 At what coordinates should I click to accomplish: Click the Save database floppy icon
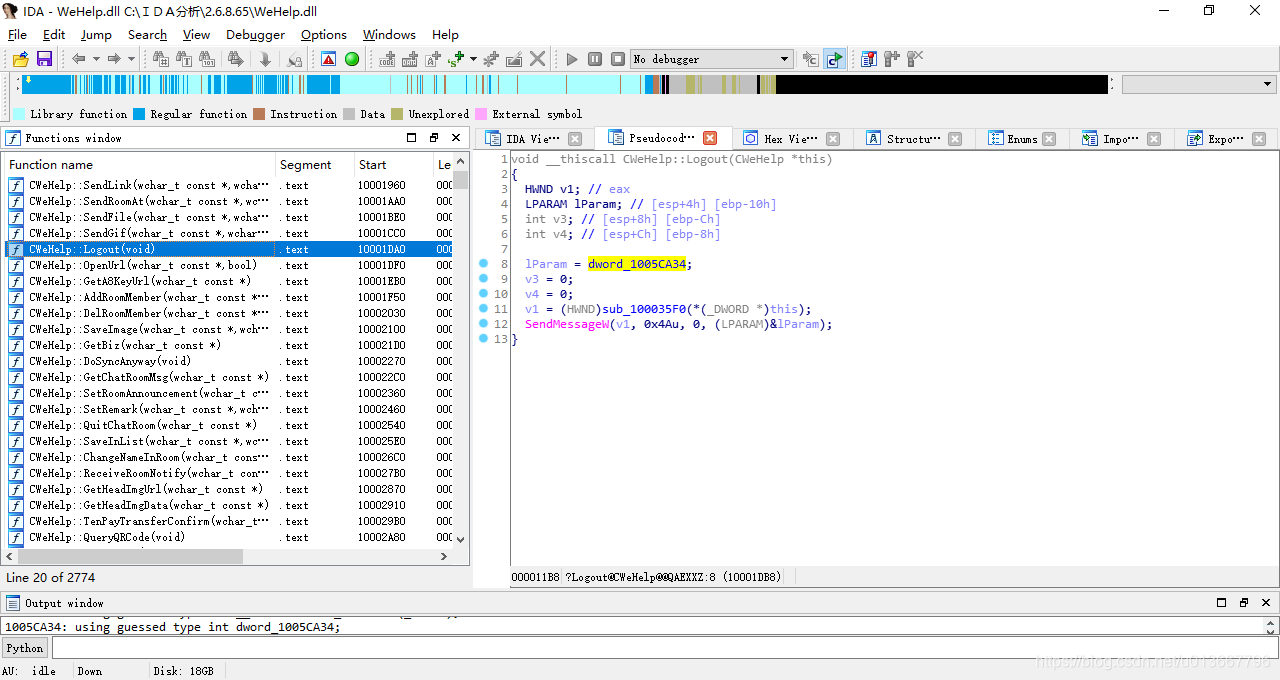tap(44, 59)
